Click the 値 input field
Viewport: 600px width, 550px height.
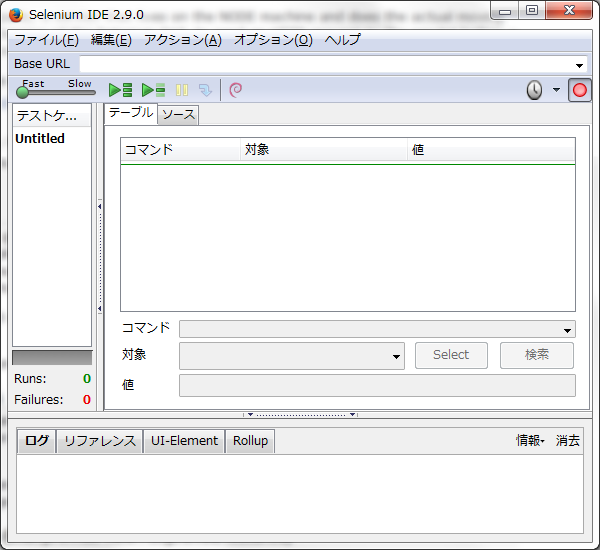tap(377, 385)
